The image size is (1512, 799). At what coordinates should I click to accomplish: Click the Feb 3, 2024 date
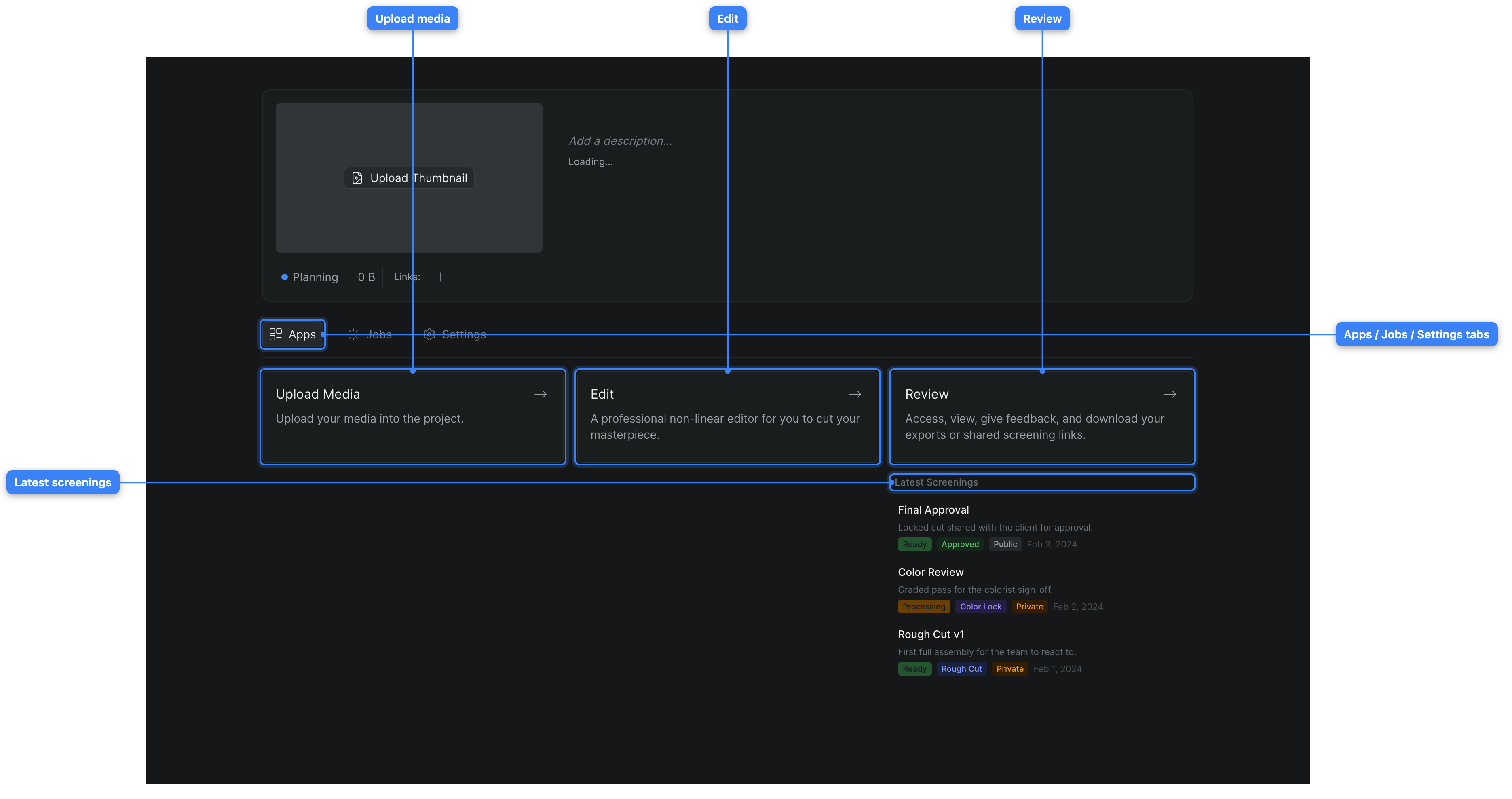point(1051,544)
